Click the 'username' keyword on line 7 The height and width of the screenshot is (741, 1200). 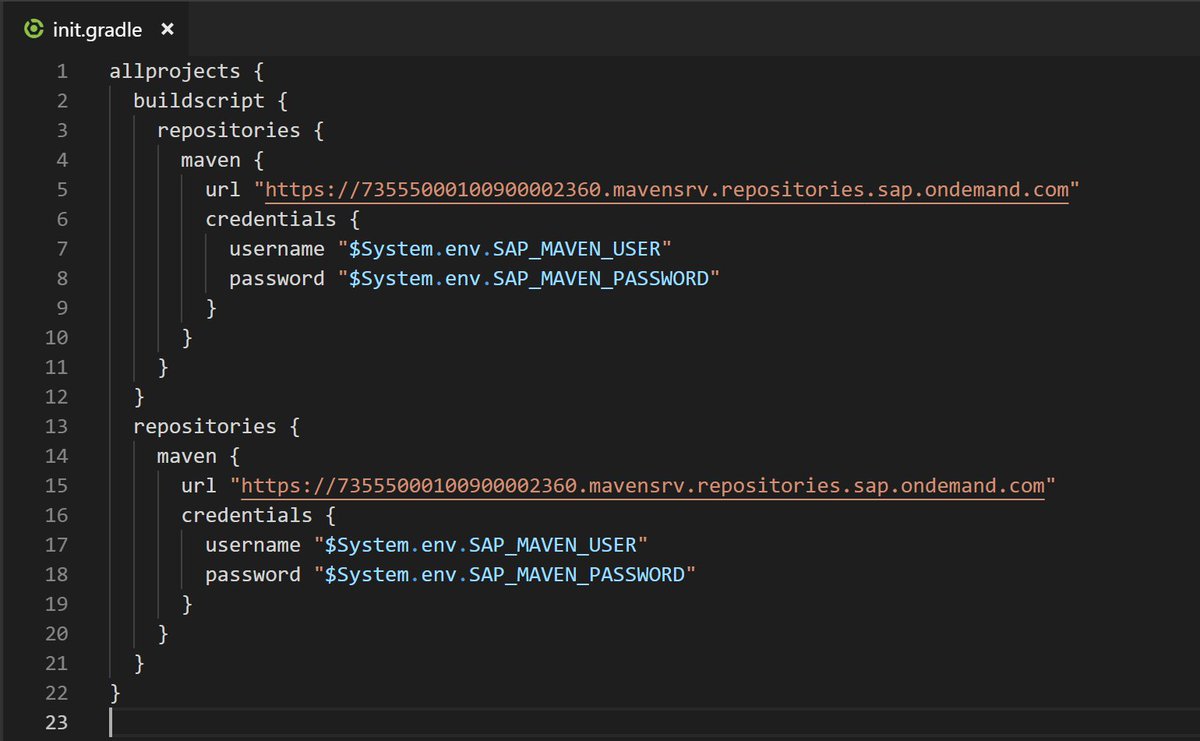coord(277,249)
